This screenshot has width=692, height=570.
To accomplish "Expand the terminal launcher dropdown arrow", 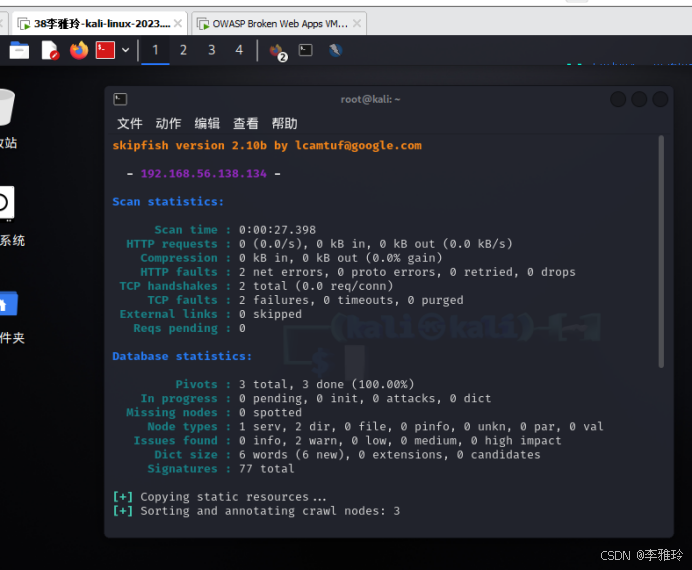I will 125,50.
